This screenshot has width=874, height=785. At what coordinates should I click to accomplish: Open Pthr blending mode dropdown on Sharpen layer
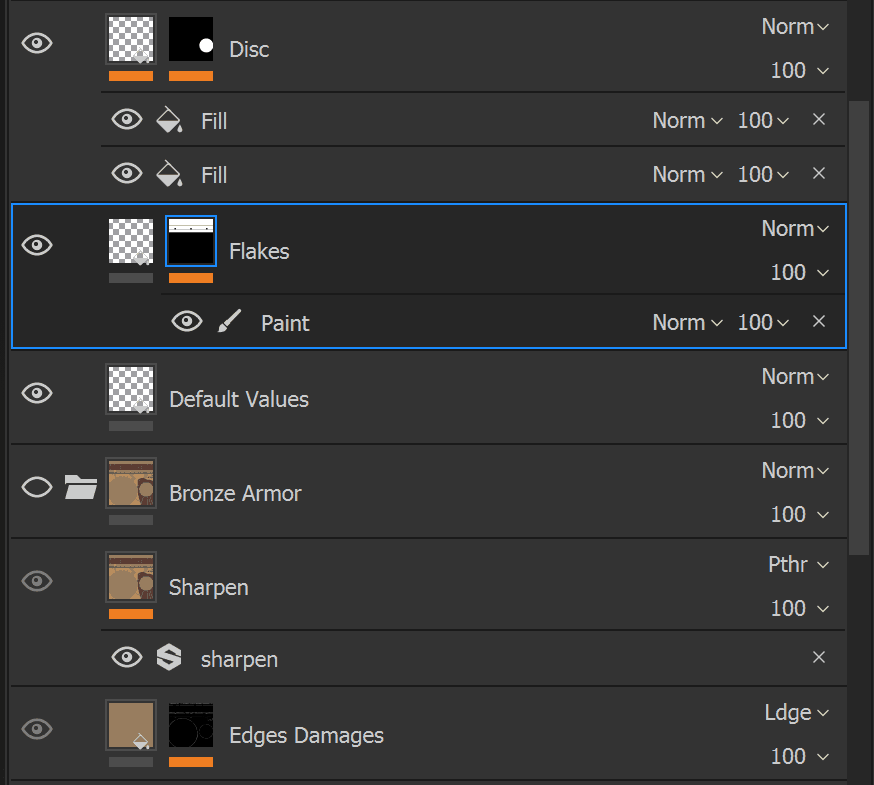pos(798,564)
